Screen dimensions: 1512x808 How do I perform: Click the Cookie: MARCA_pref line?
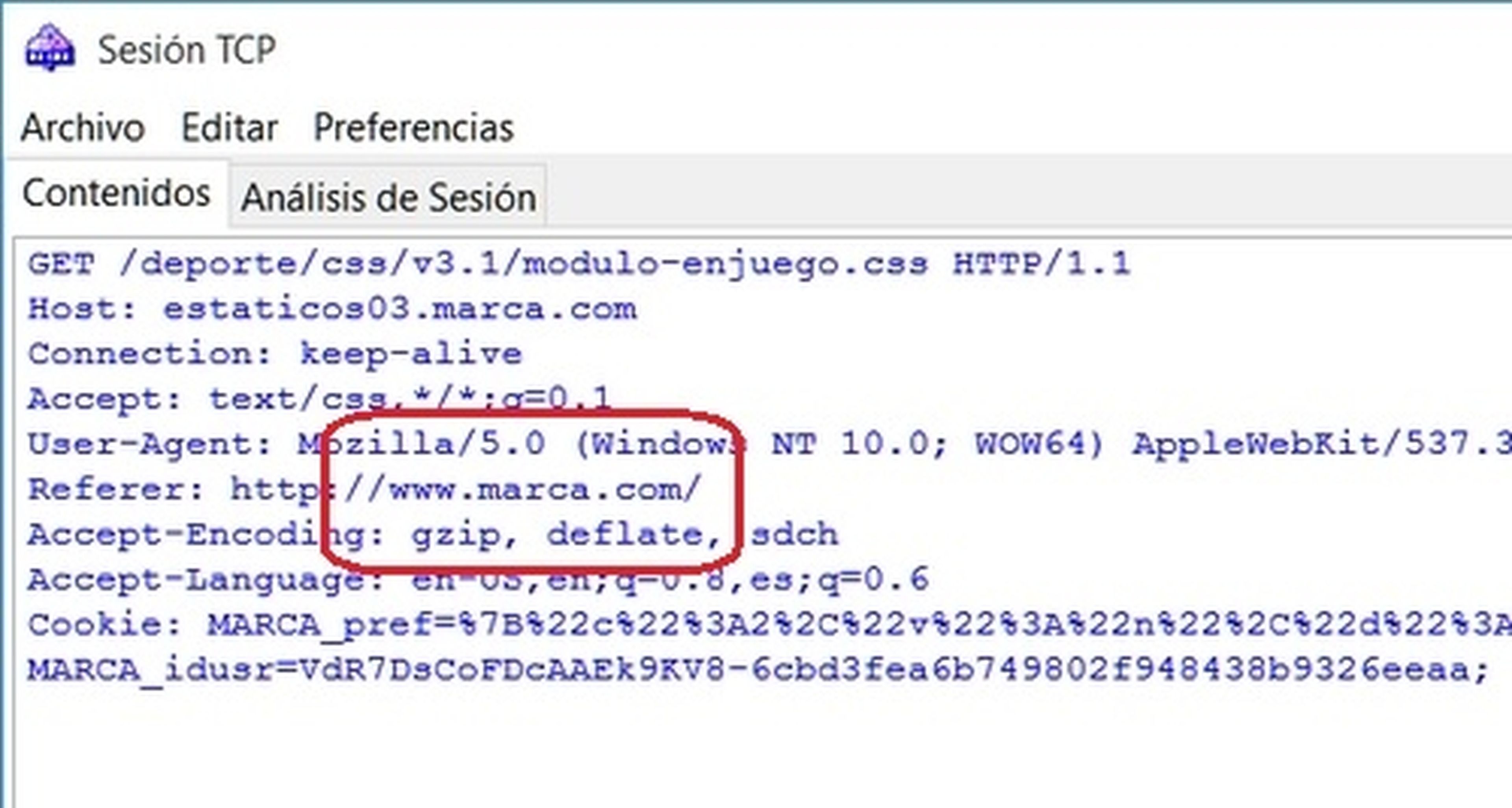[769, 625]
